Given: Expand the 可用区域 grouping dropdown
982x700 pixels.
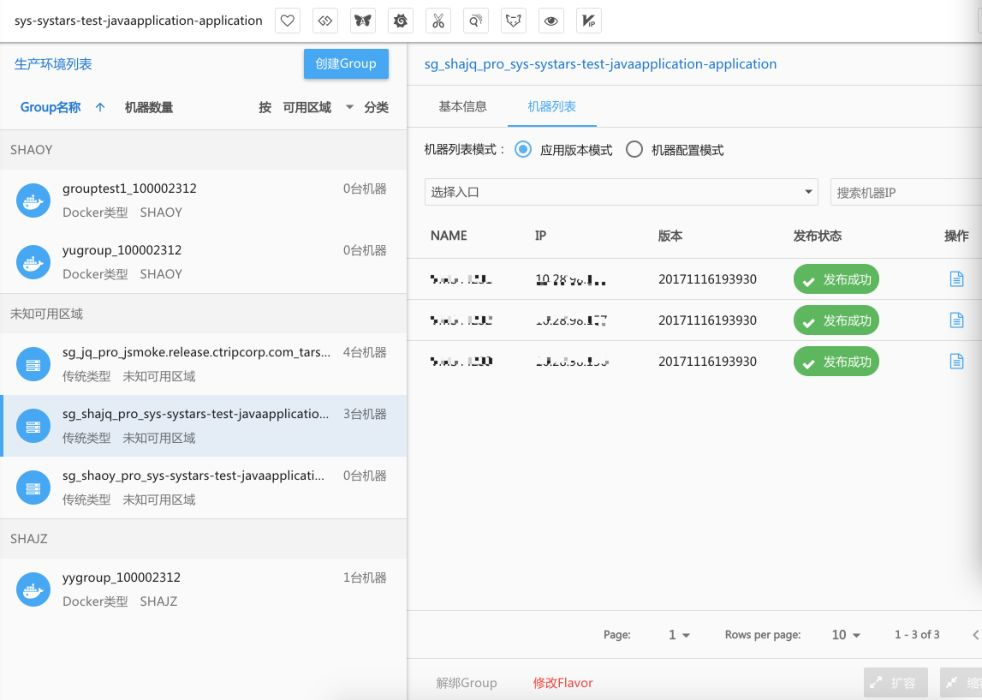Looking at the screenshot, I should click(x=349, y=107).
